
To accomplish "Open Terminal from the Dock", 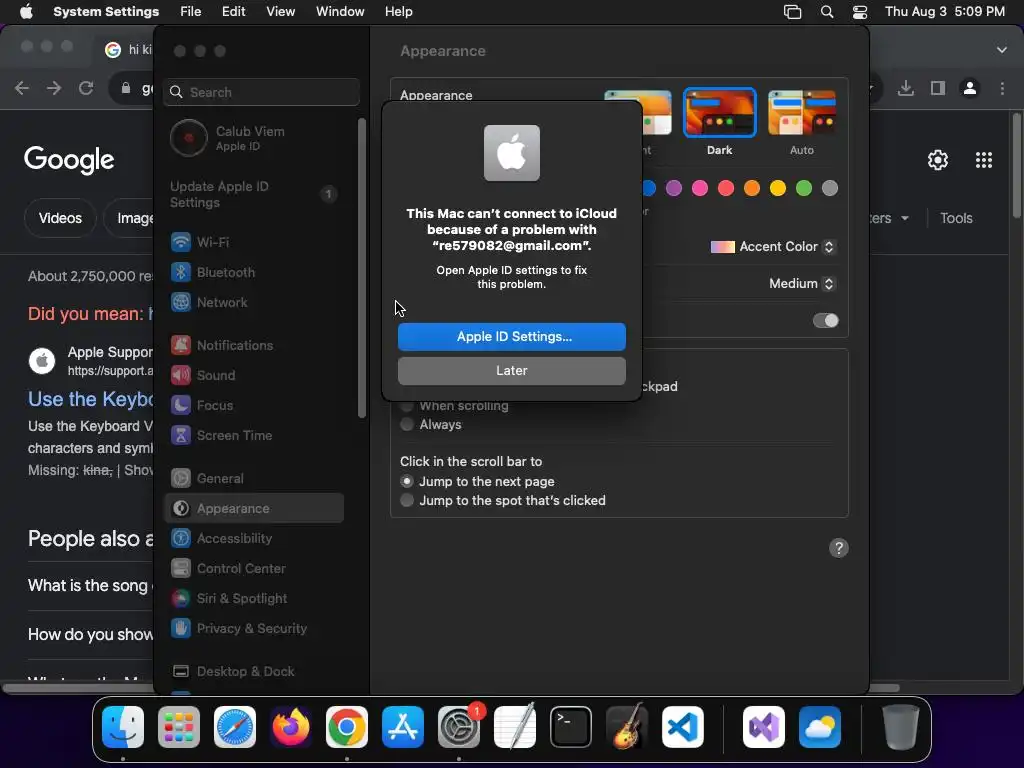I will click(571, 727).
